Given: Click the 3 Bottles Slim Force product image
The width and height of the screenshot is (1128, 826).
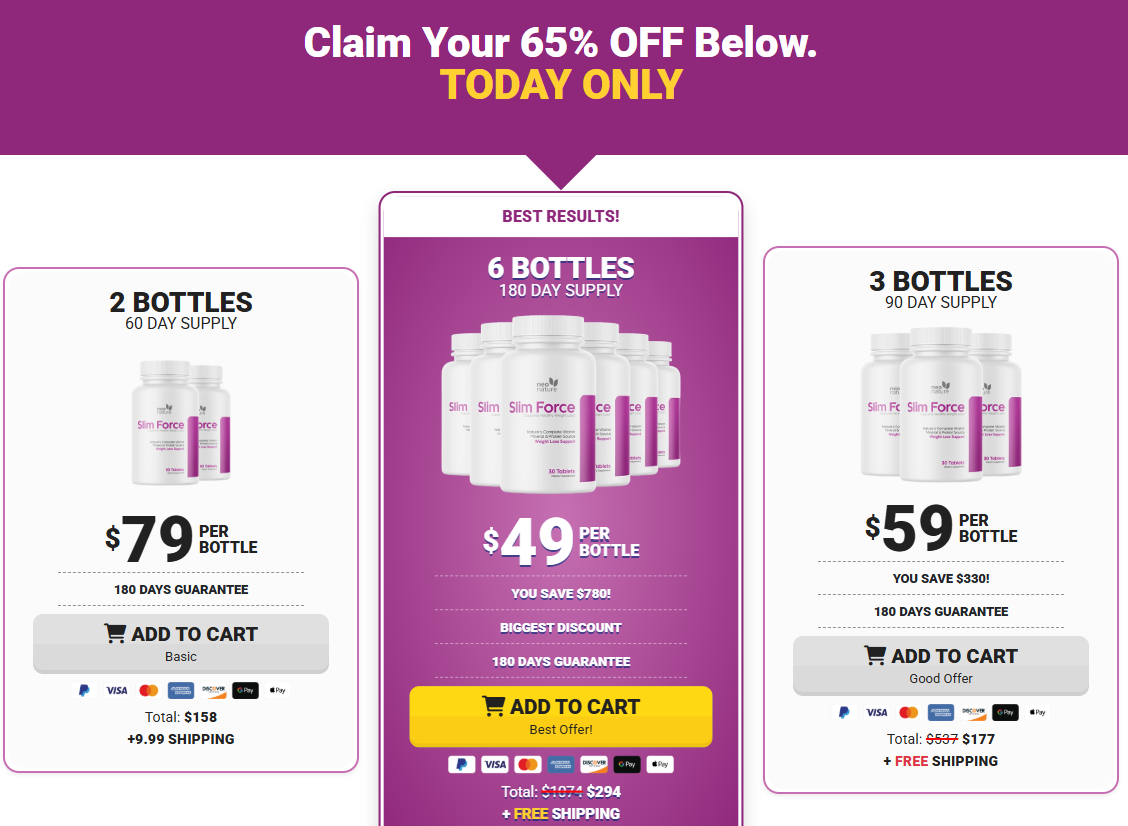Looking at the screenshot, I should 941,407.
